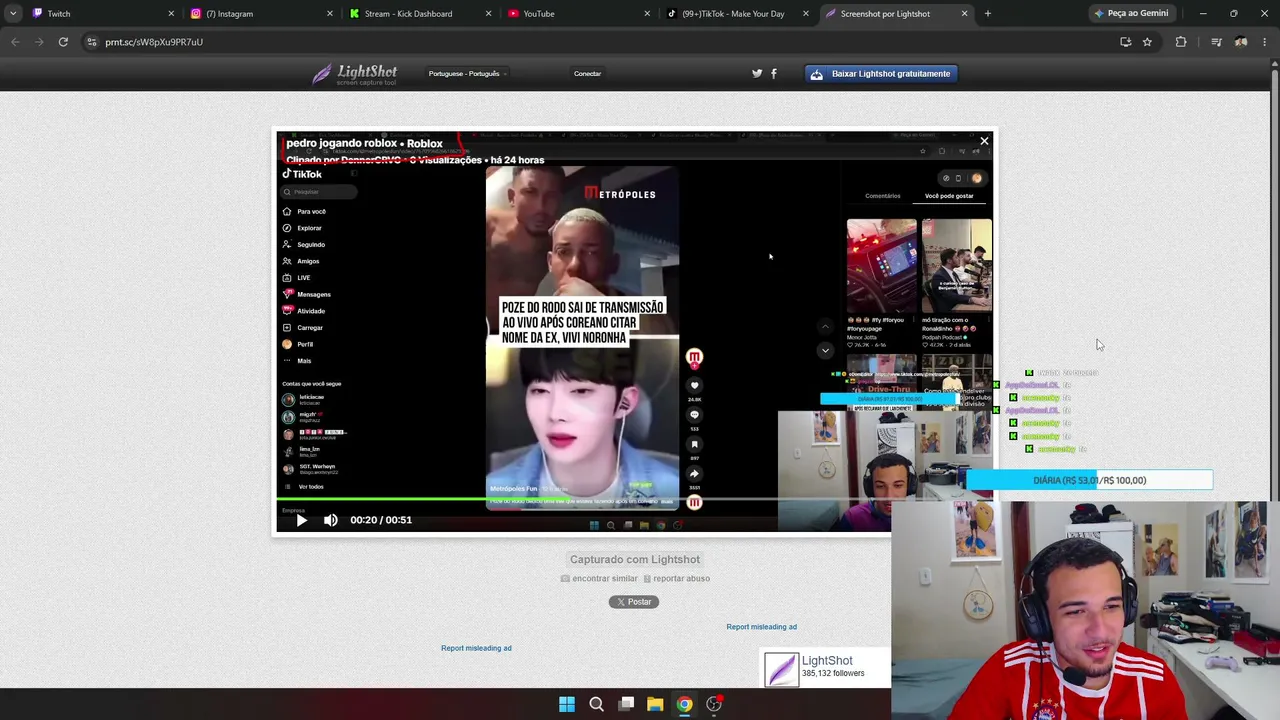The width and height of the screenshot is (1280, 720).
Task: View site information icon in address bar
Action: (92, 42)
